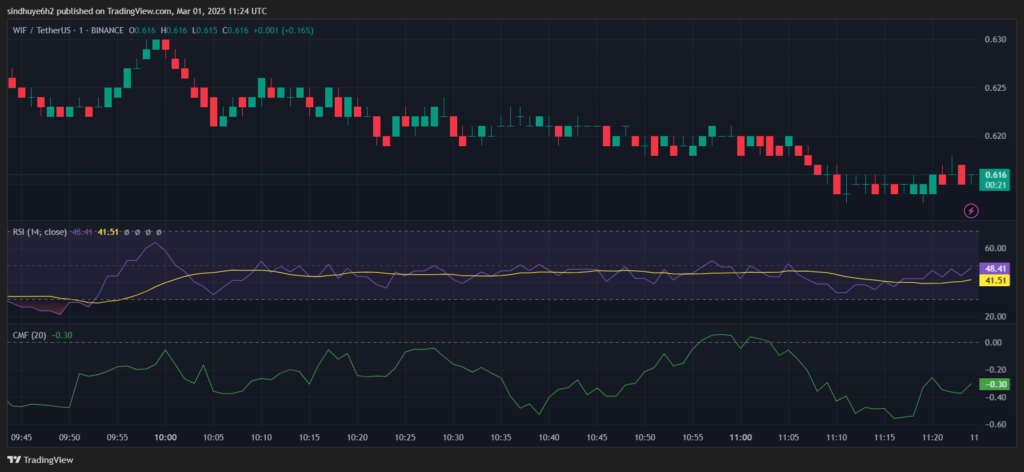
Task: Click the green -0.30 CMF value tag
Action: pyautogui.click(x=996, y=384)
